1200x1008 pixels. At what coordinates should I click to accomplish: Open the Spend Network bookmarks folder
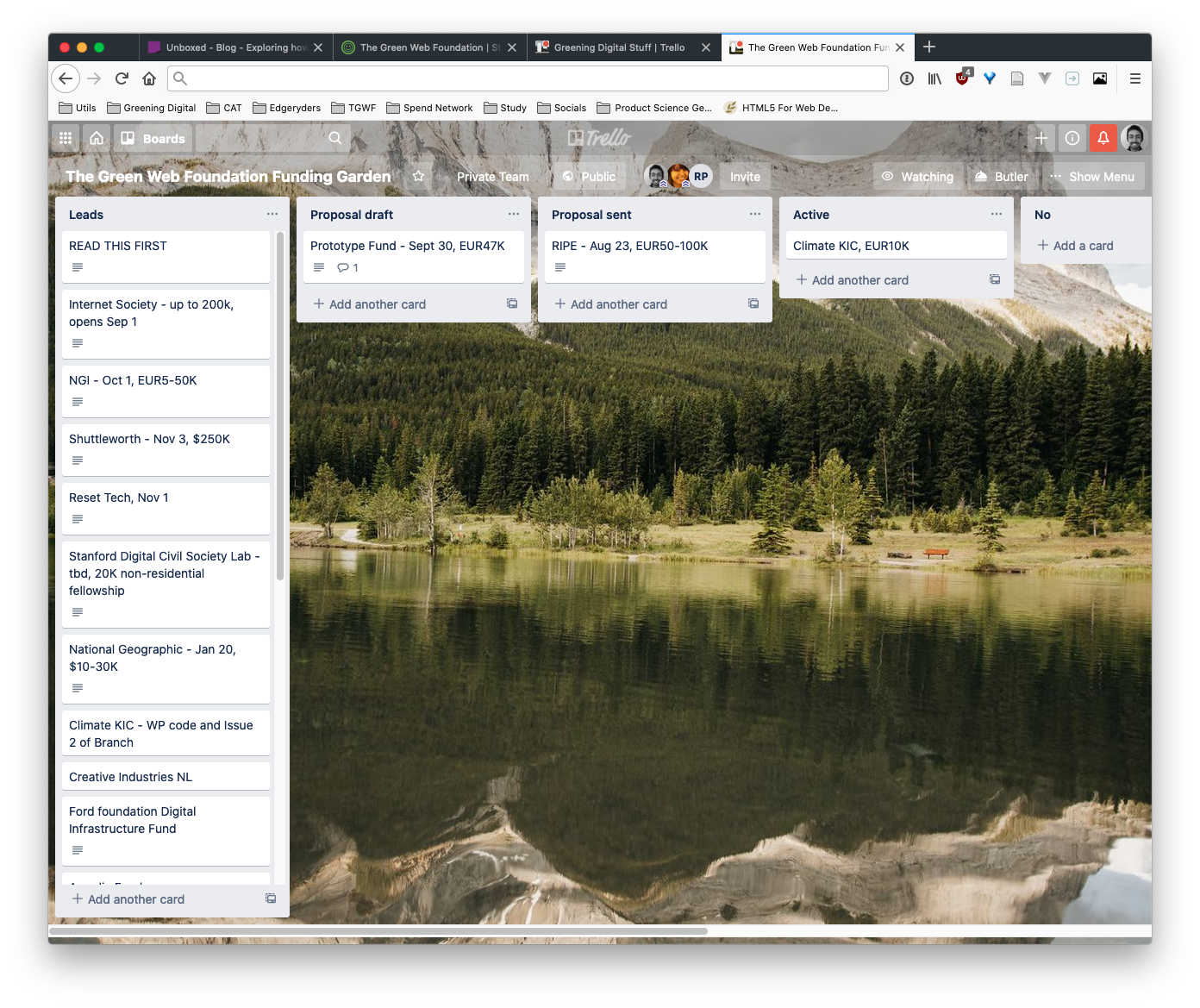pyautogui.click(x=429, y=108)
